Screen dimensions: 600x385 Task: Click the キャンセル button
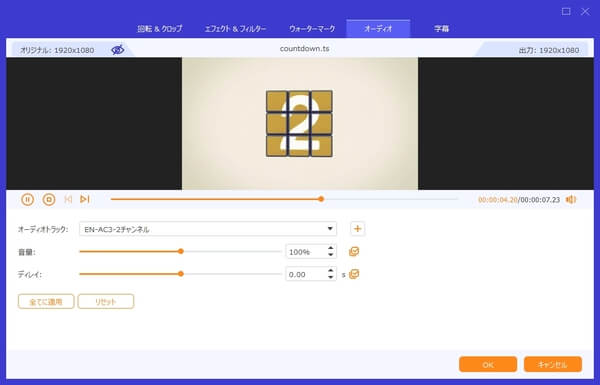pyautogui.click(x=553, y=364)
